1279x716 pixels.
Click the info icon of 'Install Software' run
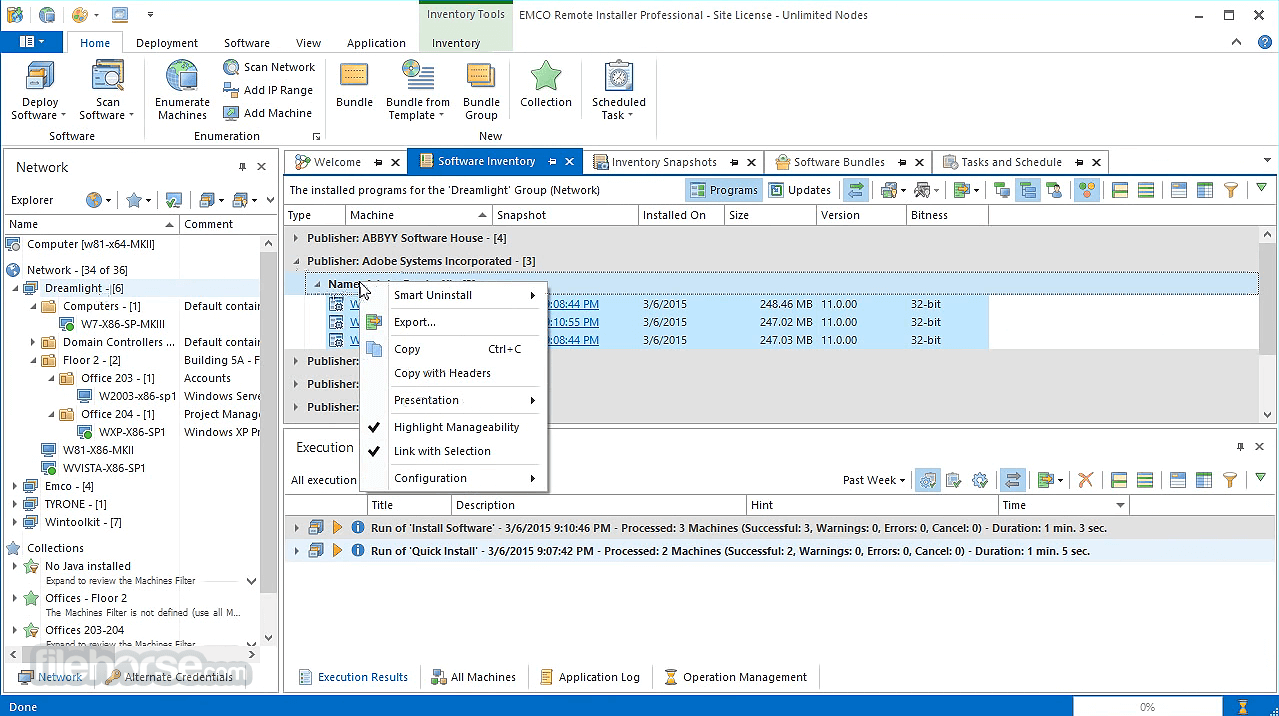357,527
